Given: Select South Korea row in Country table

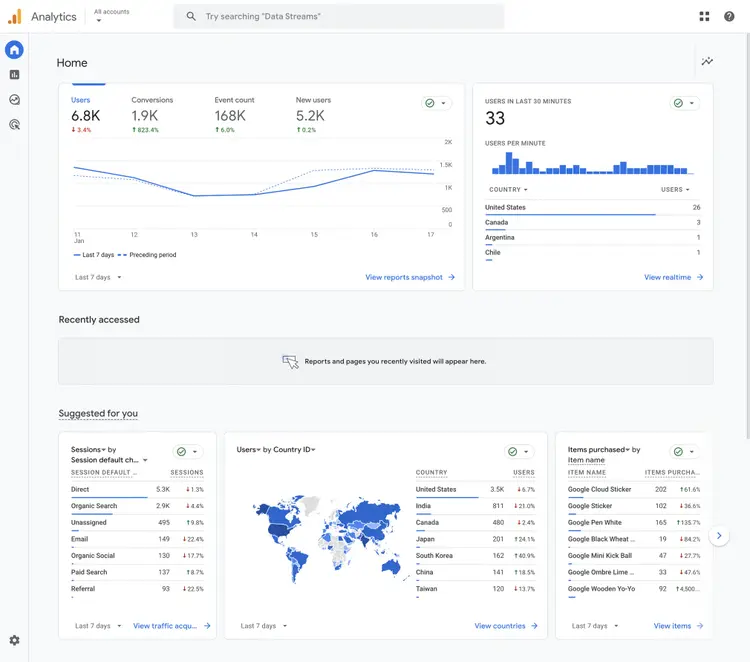Looking at the screenshot, I should (x=475, y=557).
